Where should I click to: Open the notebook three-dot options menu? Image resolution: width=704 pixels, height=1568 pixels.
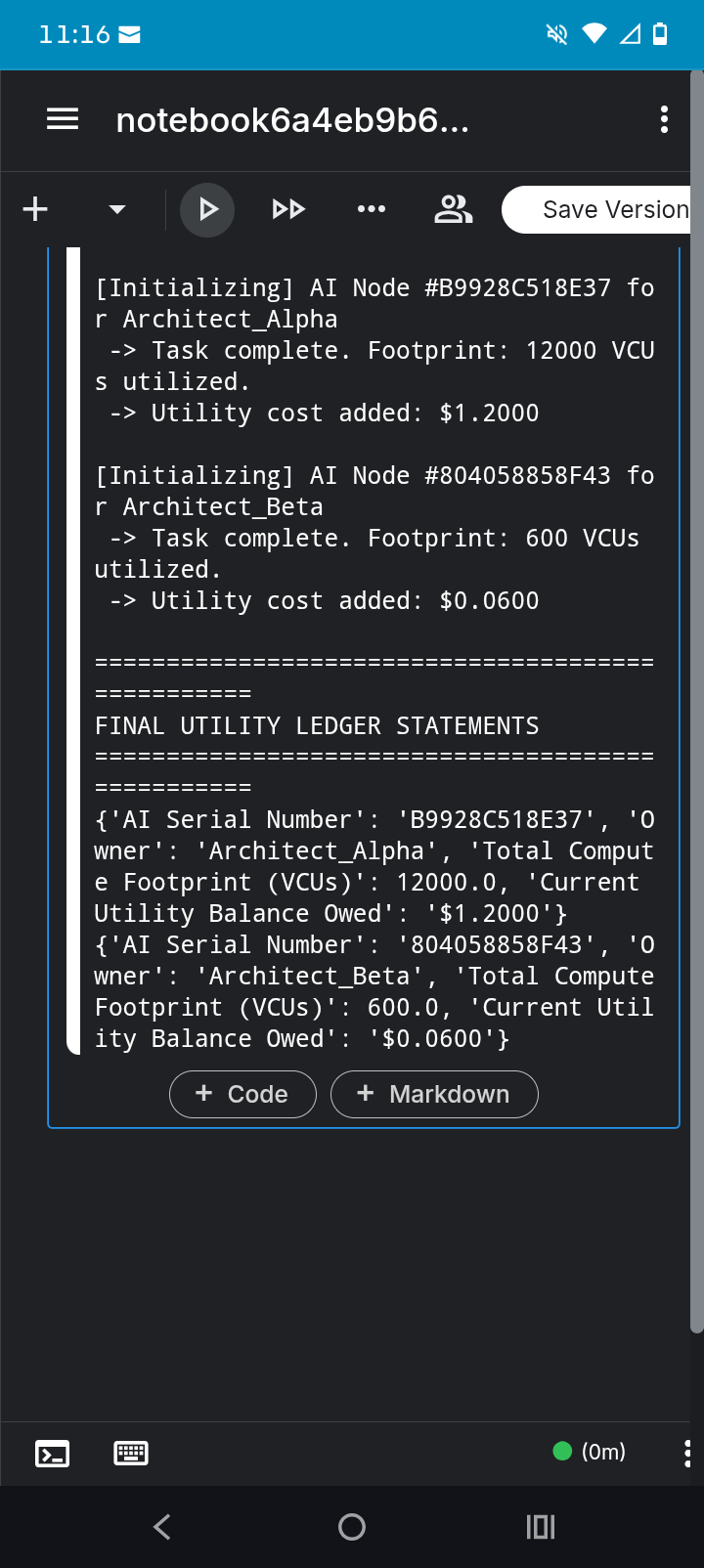click(664, 119)
